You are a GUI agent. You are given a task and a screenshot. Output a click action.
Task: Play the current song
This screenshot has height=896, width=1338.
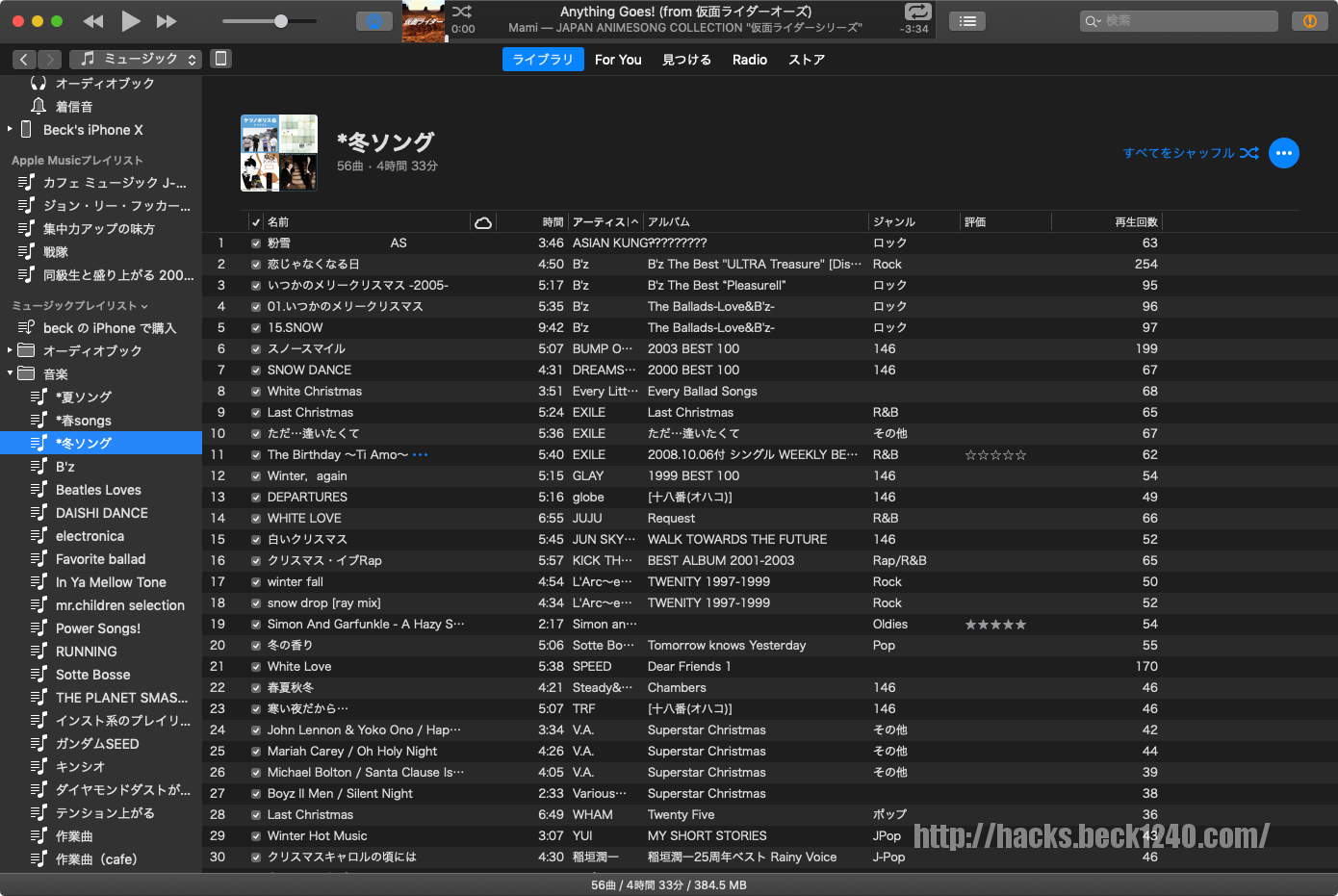tap(131, 20)
